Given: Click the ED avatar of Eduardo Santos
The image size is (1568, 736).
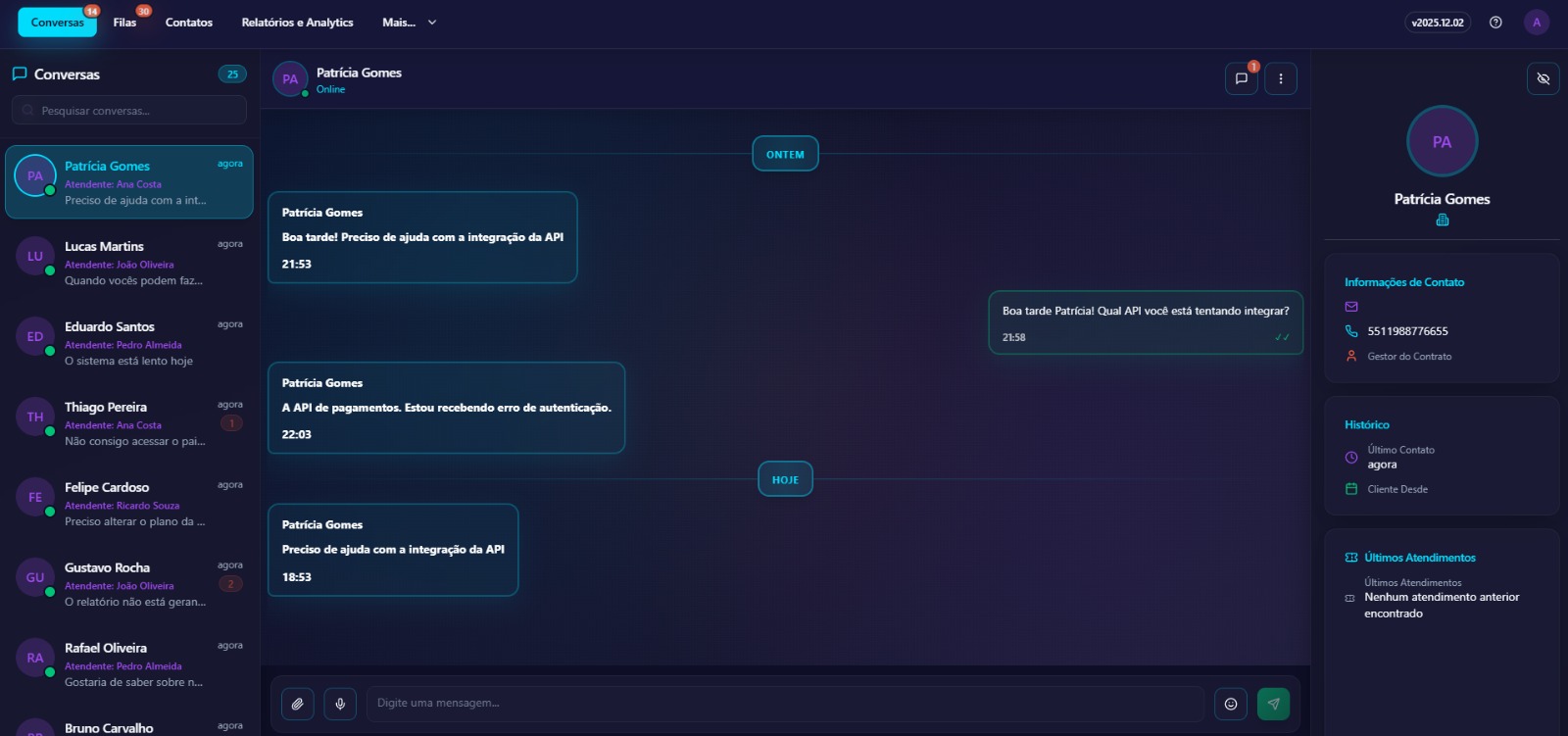Looking at the screenshot, I should click(35, 336).
